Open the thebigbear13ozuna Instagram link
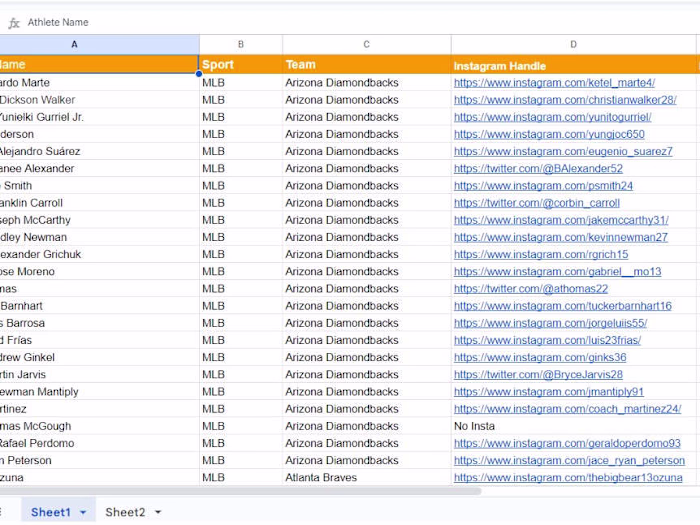 pos(568,478)
